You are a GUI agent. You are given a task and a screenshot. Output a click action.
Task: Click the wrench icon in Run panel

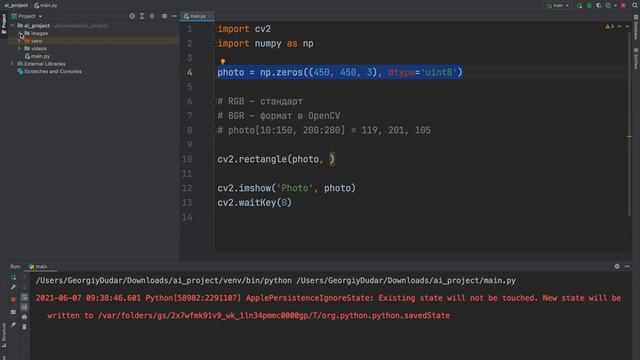(13, 287)
